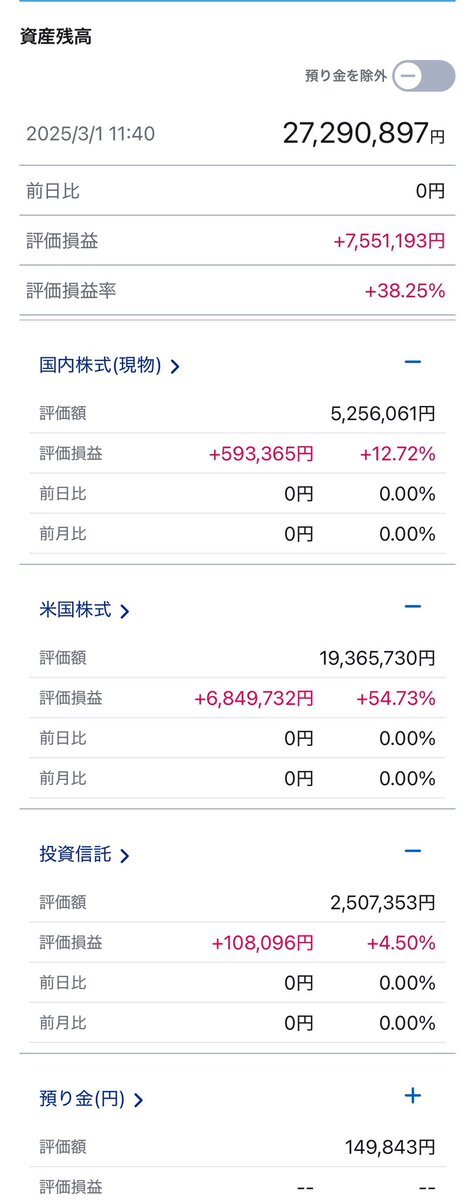Click the chevron next to 預り金(円)
Screen dimensions: 475x1200
point(138,1100)
